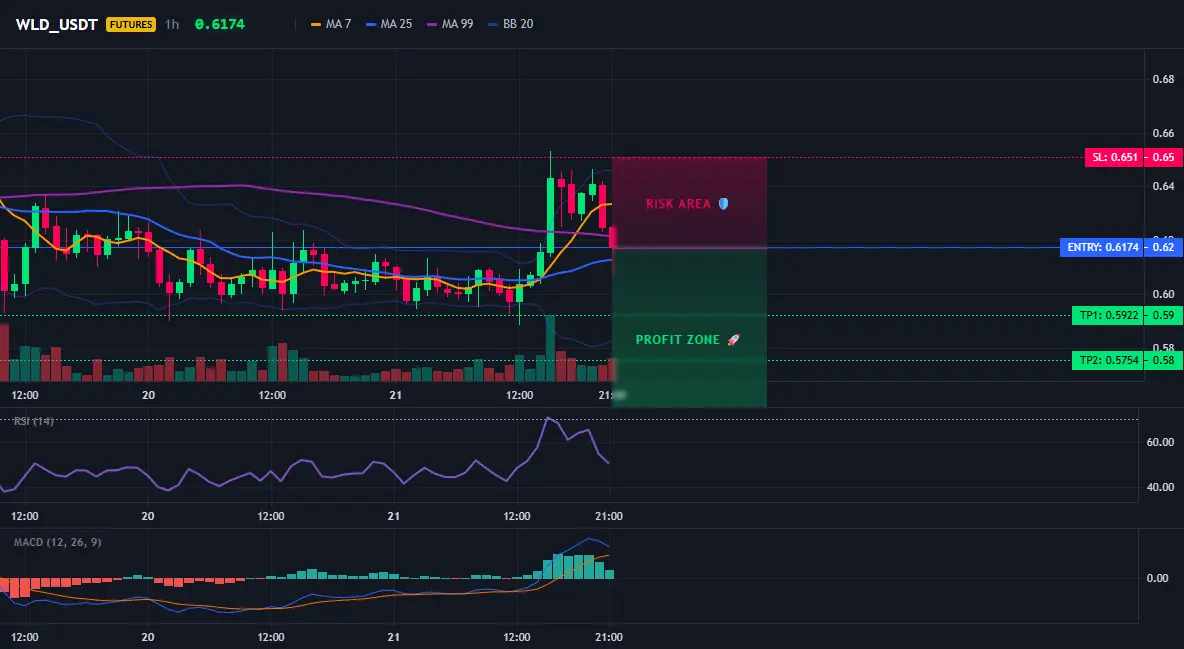Image resolution: width=1184 pixels, height=649 pixels.
Task: Click the 21 date label under RSI panel
Action: coord(393,516)
